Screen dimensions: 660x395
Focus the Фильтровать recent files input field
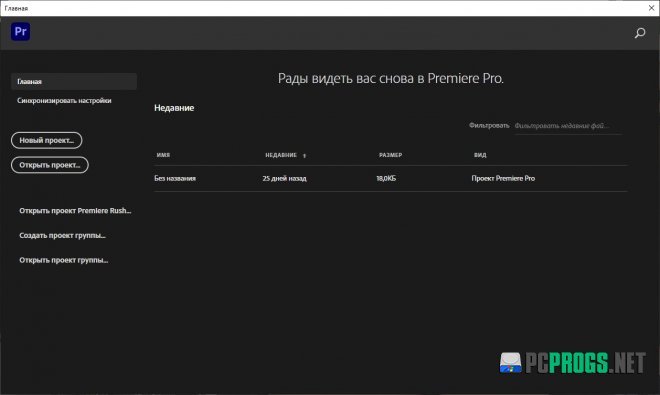tap(567, 126)
